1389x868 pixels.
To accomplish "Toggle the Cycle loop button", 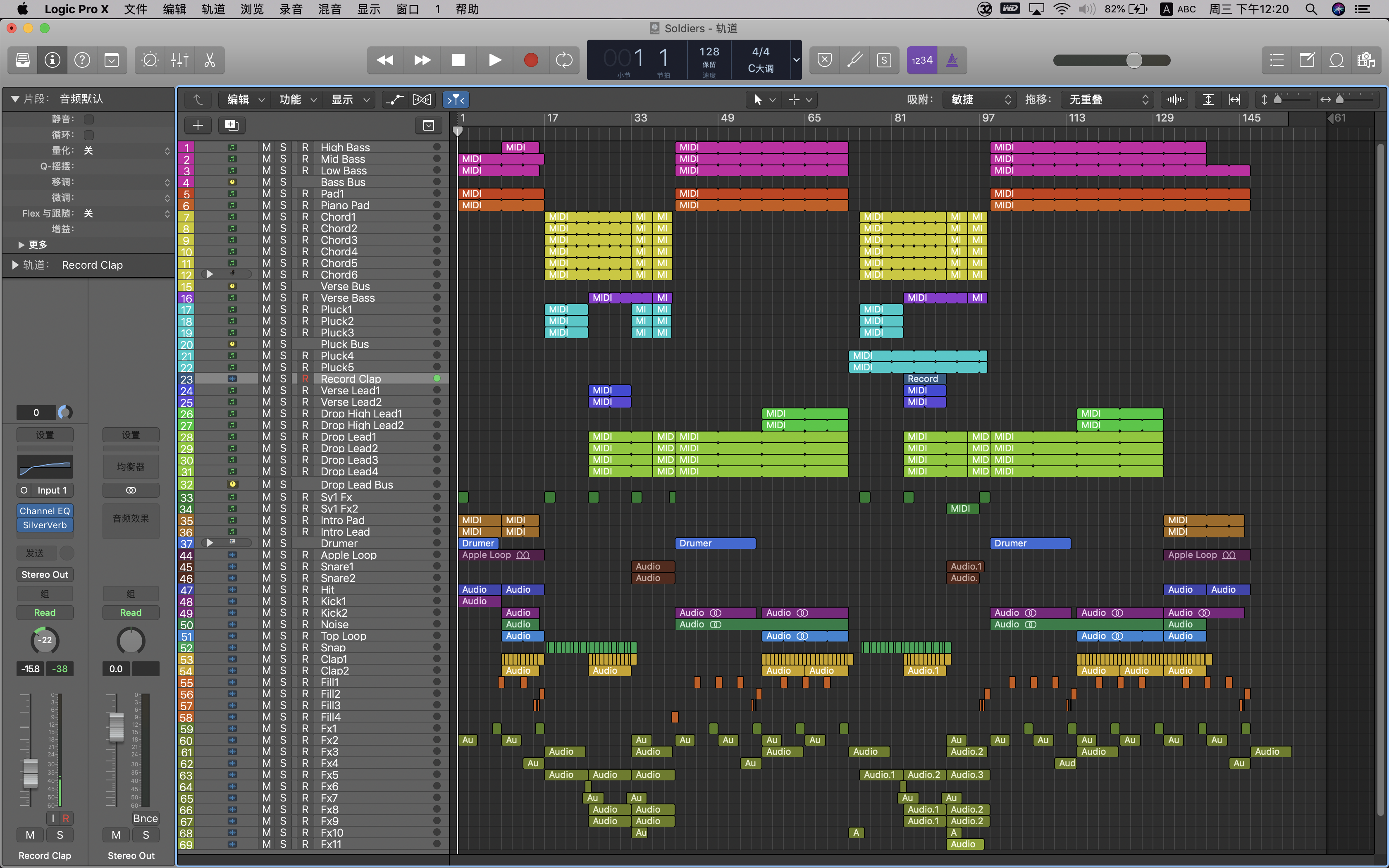I will coord(564,60).
